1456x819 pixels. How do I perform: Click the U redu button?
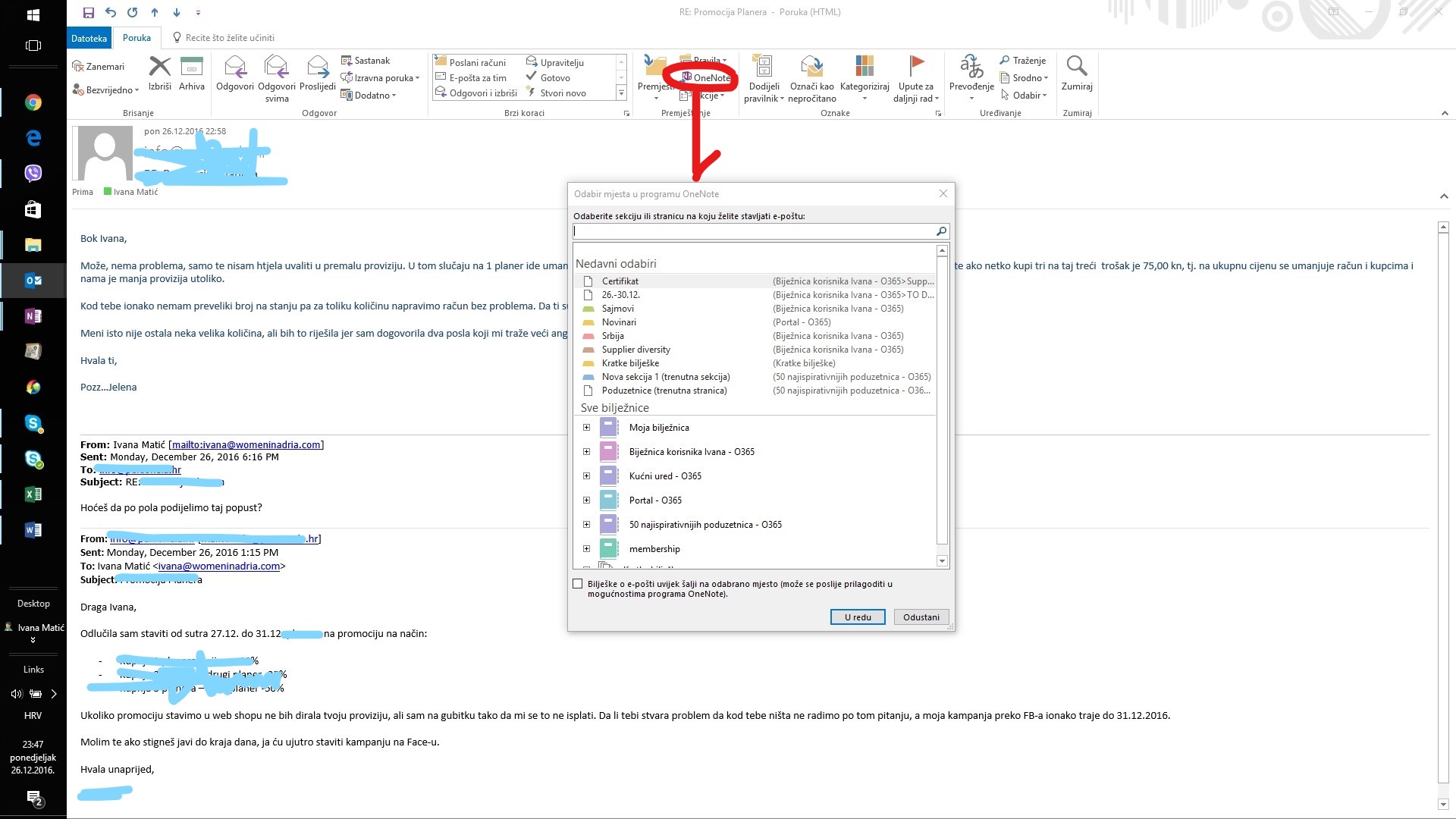pyautogui.click(x=858, y=617)
